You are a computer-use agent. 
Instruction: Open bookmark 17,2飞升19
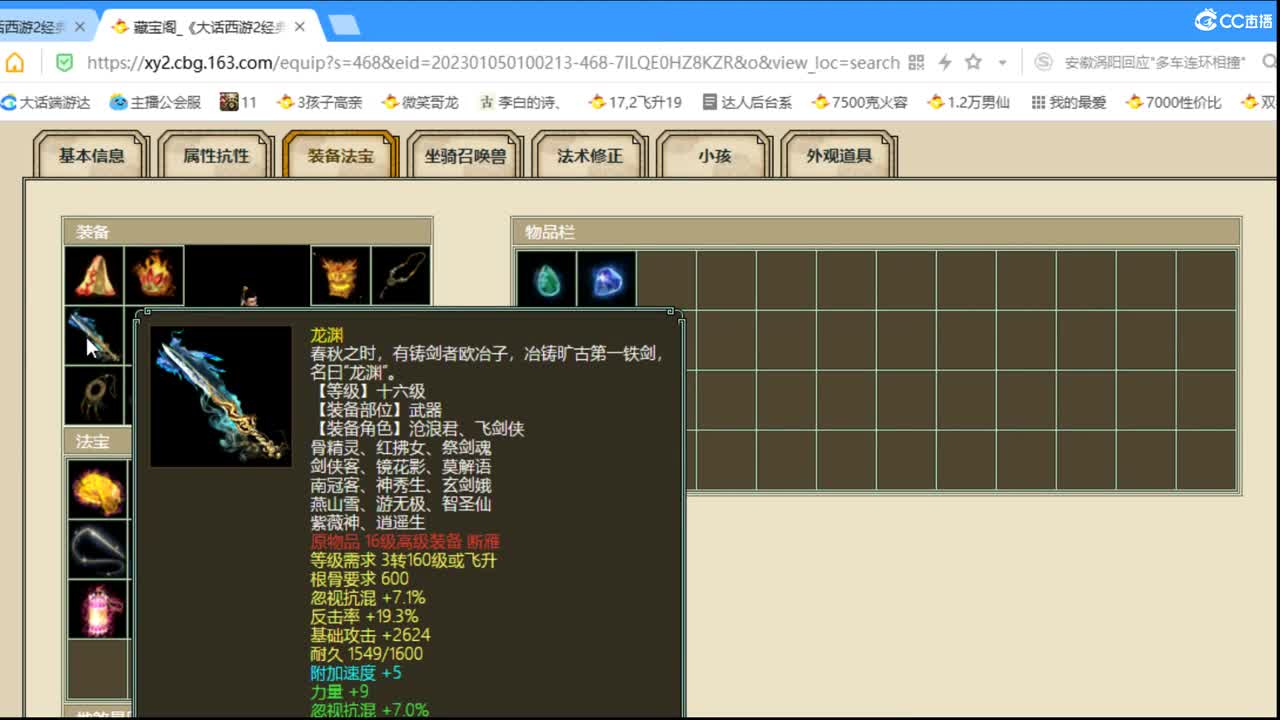[x=636, y=102]
